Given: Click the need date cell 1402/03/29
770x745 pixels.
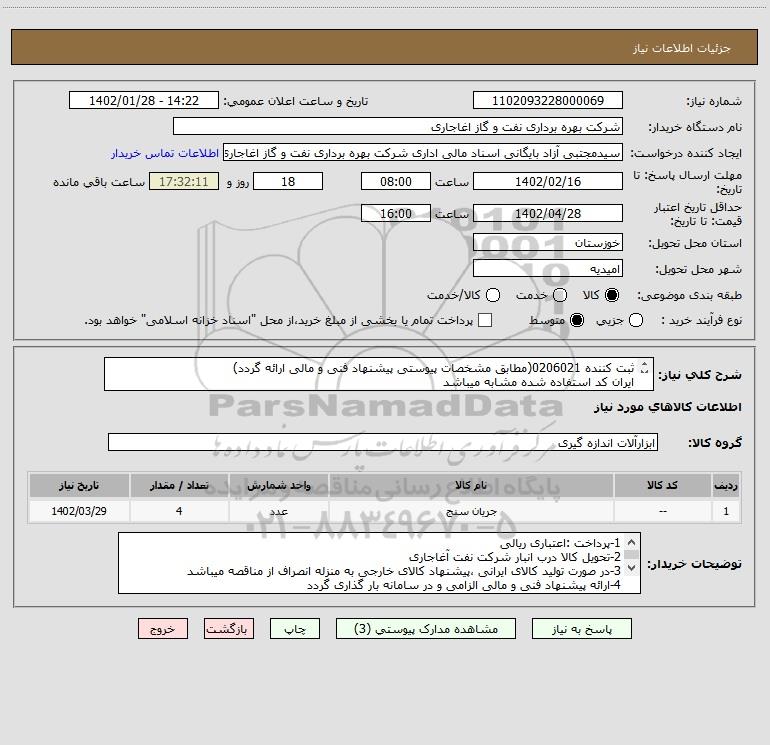Looking at the screenshot, I should (x=79, y=511).
